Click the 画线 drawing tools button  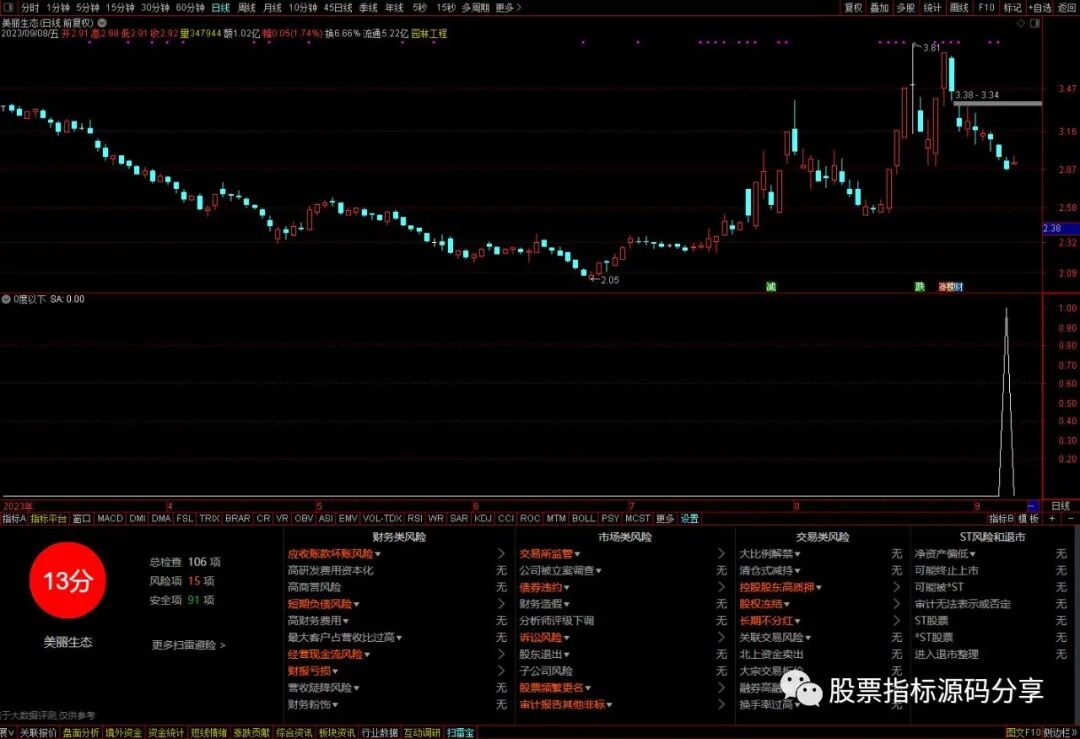coord(959,8)
